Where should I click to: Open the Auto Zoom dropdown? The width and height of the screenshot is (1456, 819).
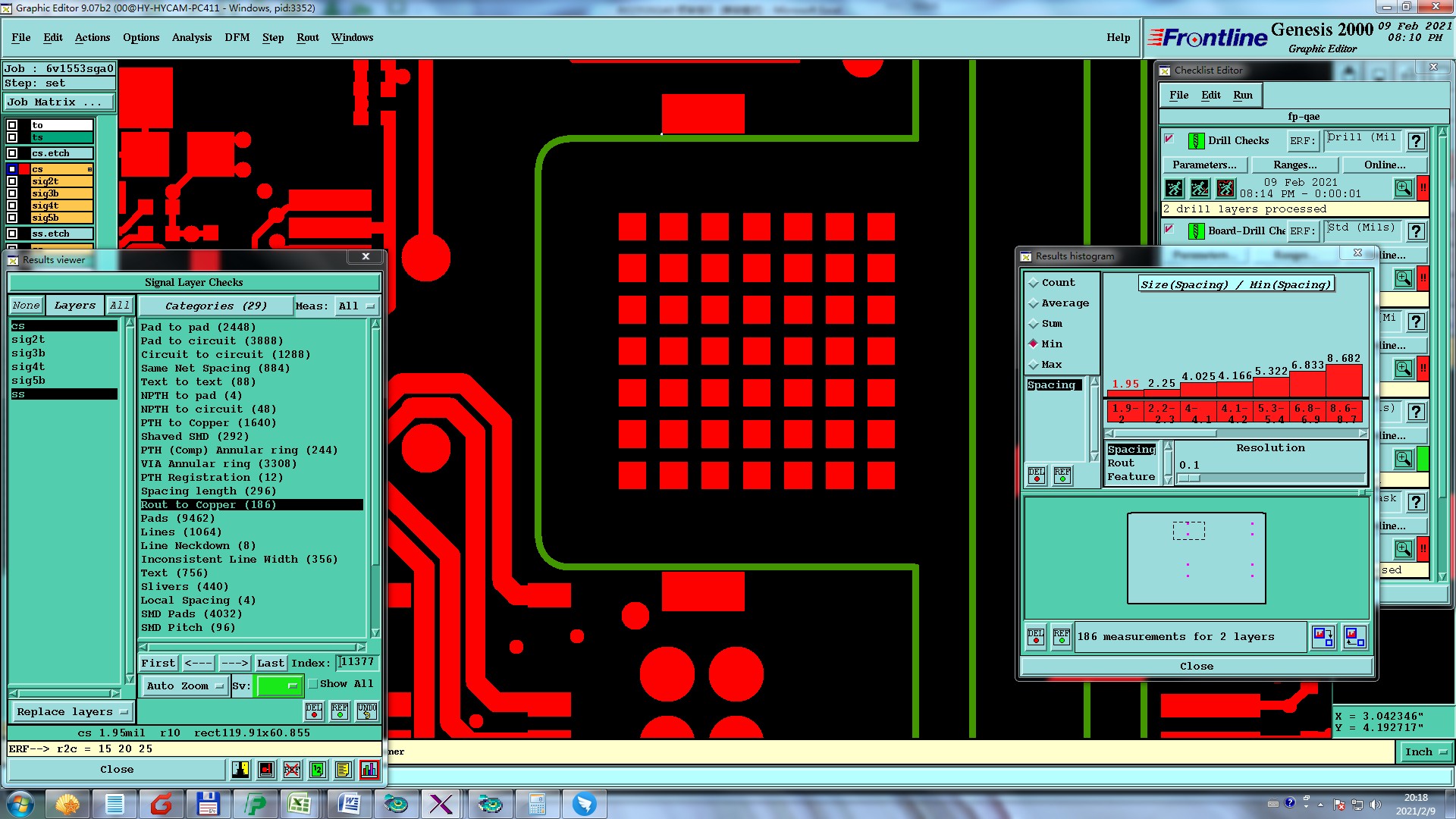tap(185, 686)
